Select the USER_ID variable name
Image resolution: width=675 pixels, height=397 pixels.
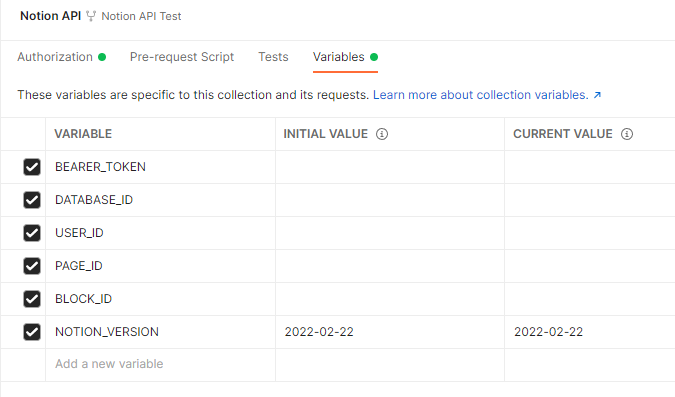[x=79, y=233]
